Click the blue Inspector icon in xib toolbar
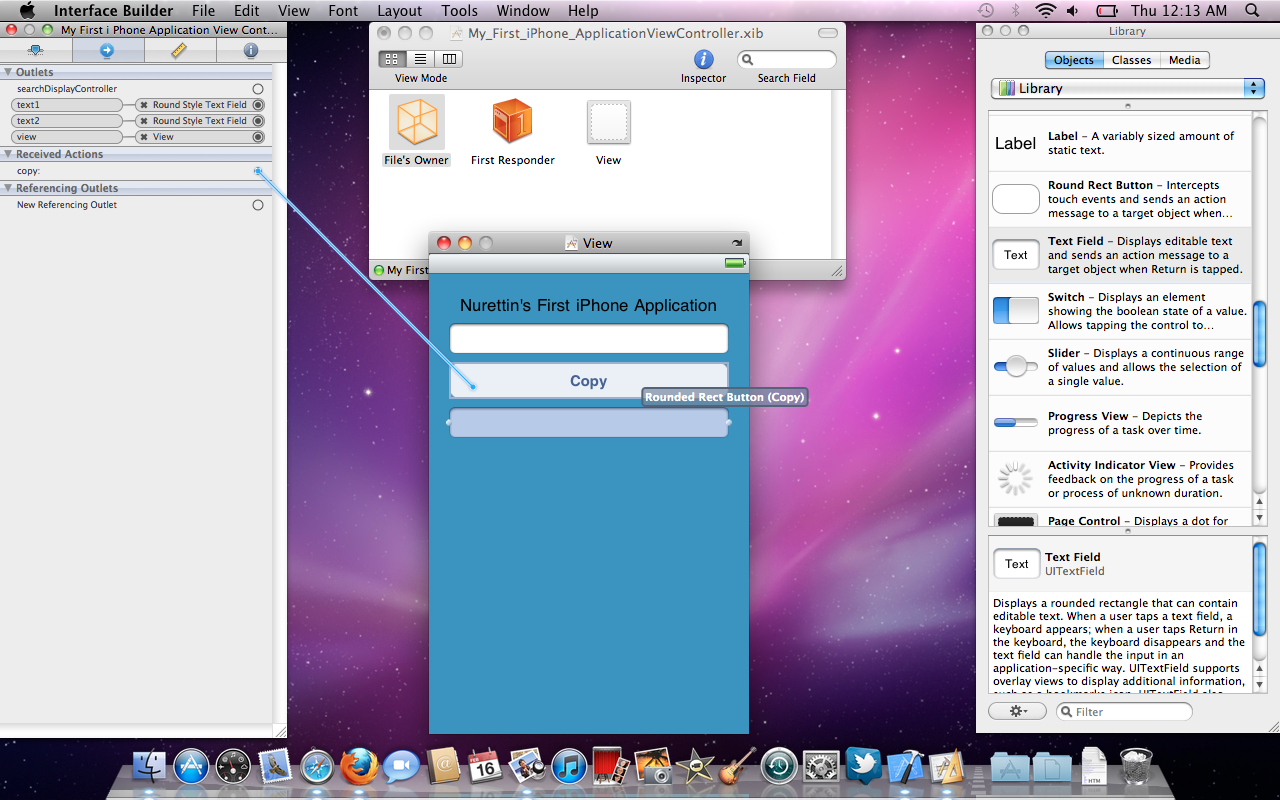 (704, 60)
